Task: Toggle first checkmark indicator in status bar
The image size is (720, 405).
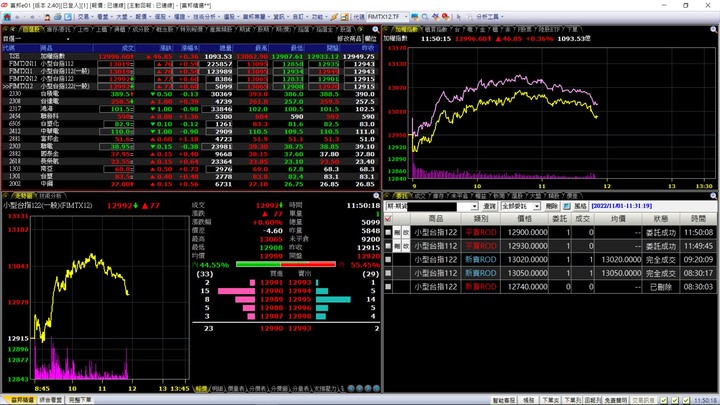Action: [664, 400]
